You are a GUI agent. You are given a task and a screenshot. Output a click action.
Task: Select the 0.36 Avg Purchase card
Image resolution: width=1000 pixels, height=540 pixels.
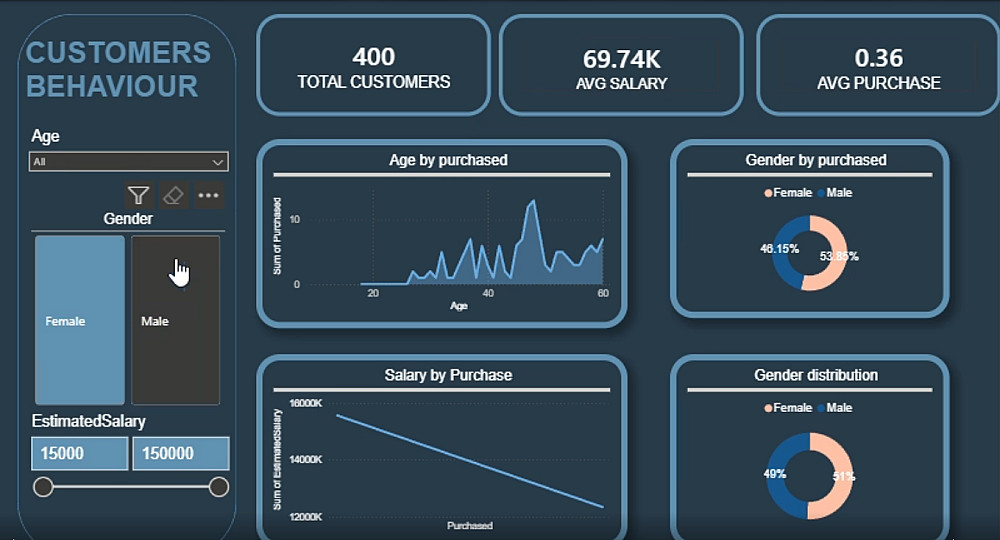point(878,66)
